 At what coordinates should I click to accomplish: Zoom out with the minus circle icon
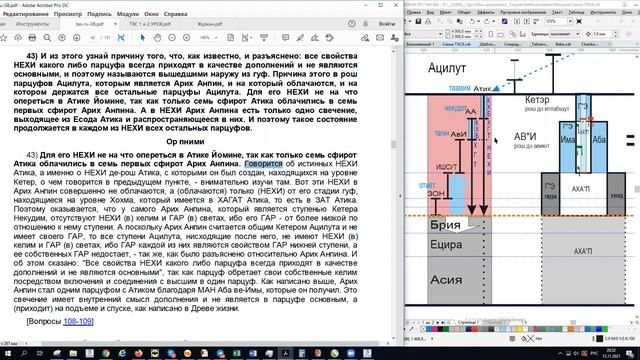pos(172,38)
